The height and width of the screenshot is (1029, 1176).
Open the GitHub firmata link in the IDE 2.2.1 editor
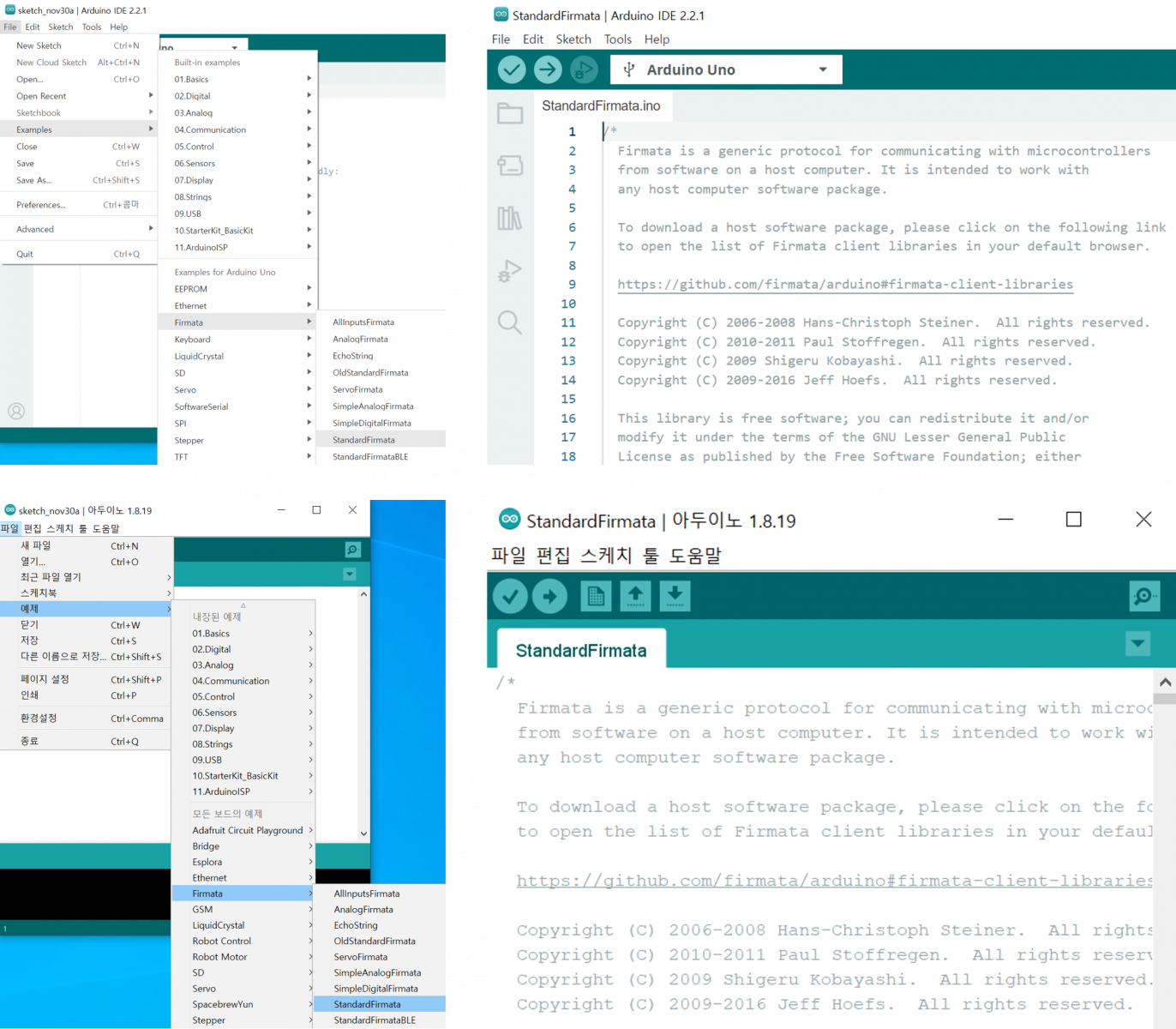(844, 285)
